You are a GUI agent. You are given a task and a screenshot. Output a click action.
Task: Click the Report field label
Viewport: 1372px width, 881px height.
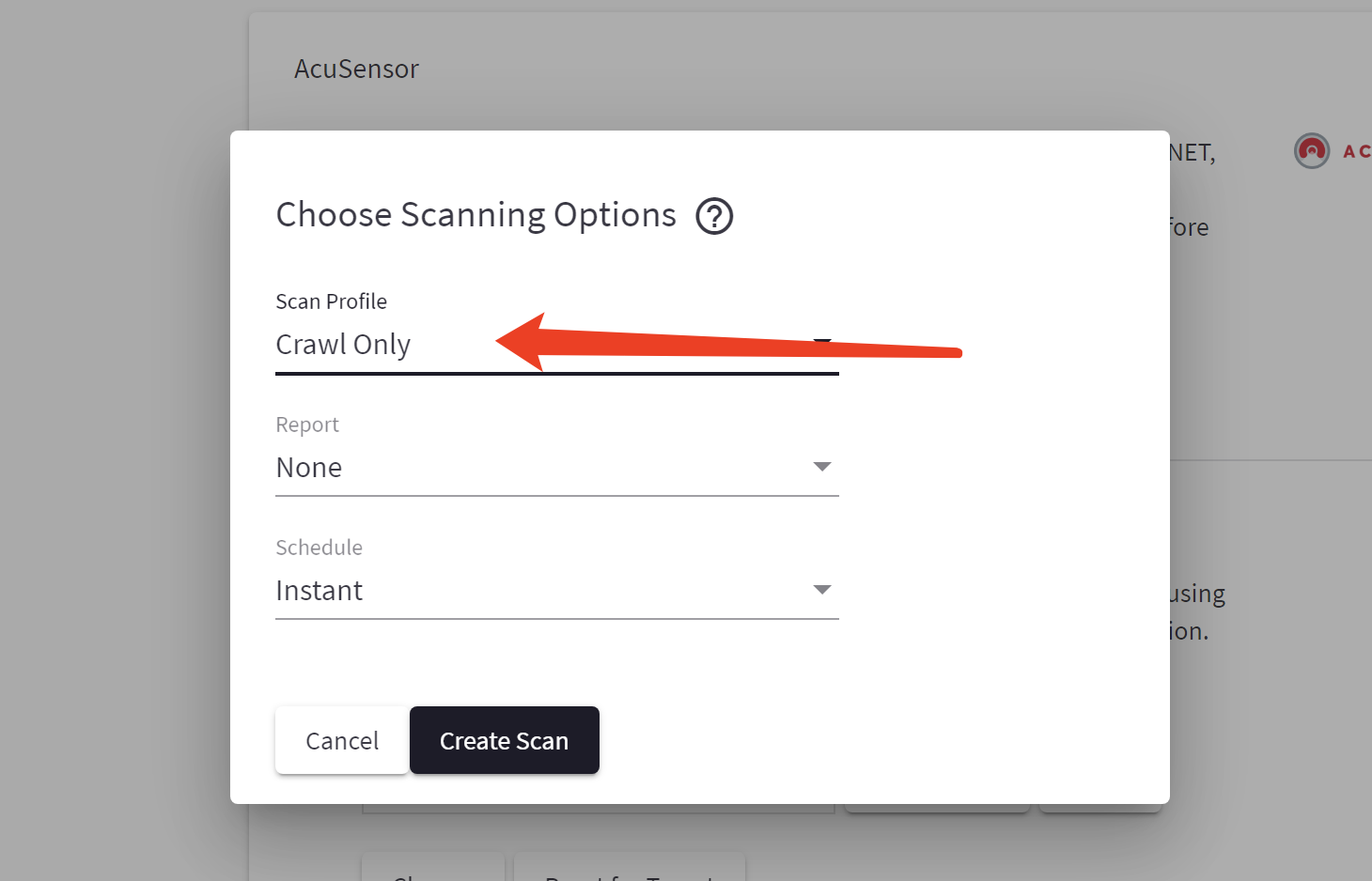click(307, 425)
